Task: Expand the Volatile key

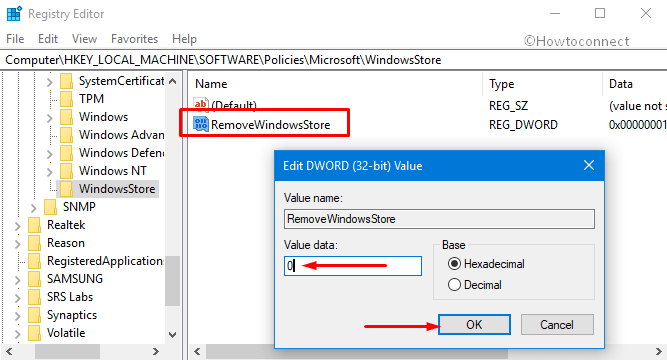Action: (x=18, y=334)
